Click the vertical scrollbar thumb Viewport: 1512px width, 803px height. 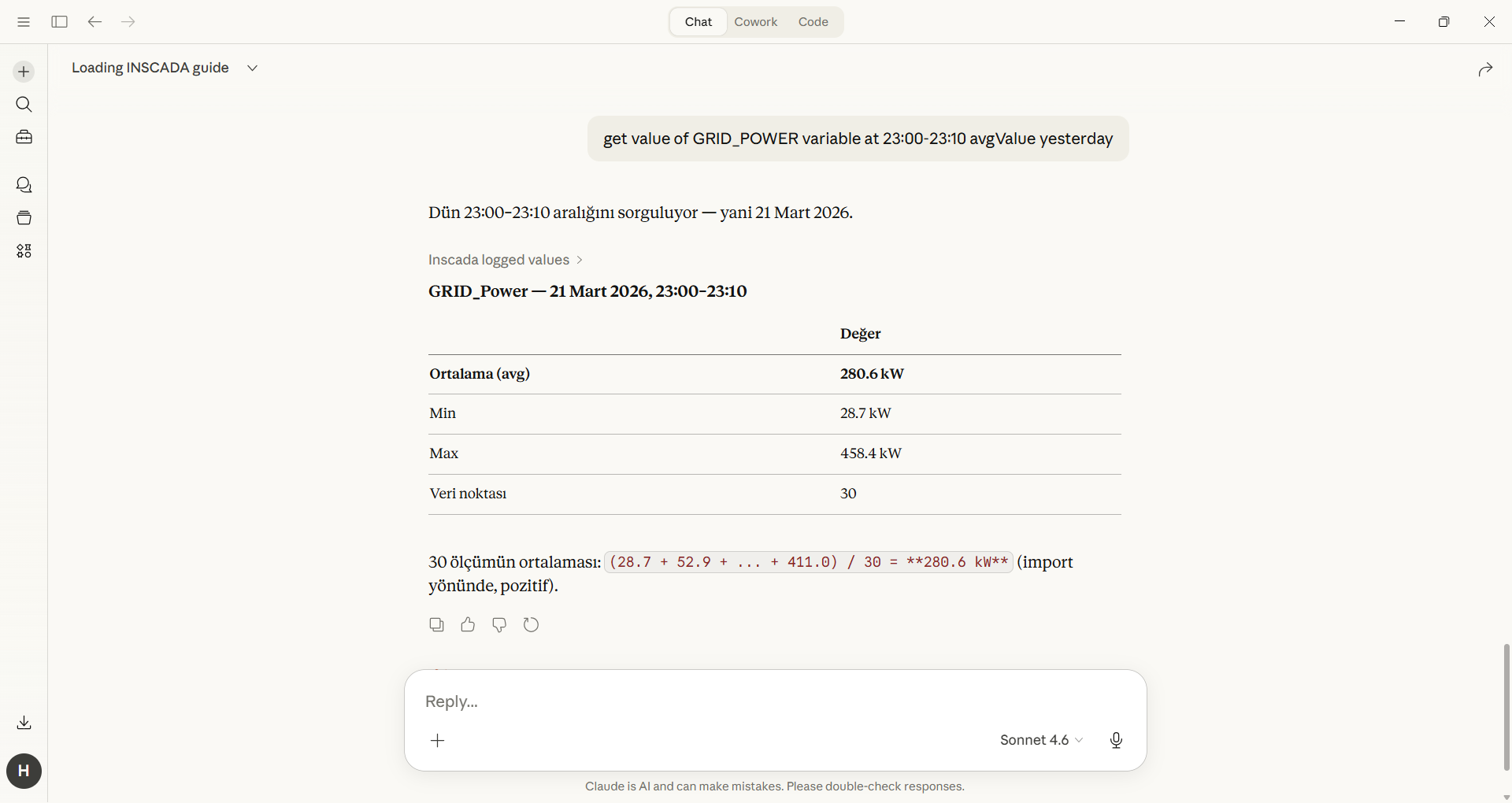[1506, 706]
